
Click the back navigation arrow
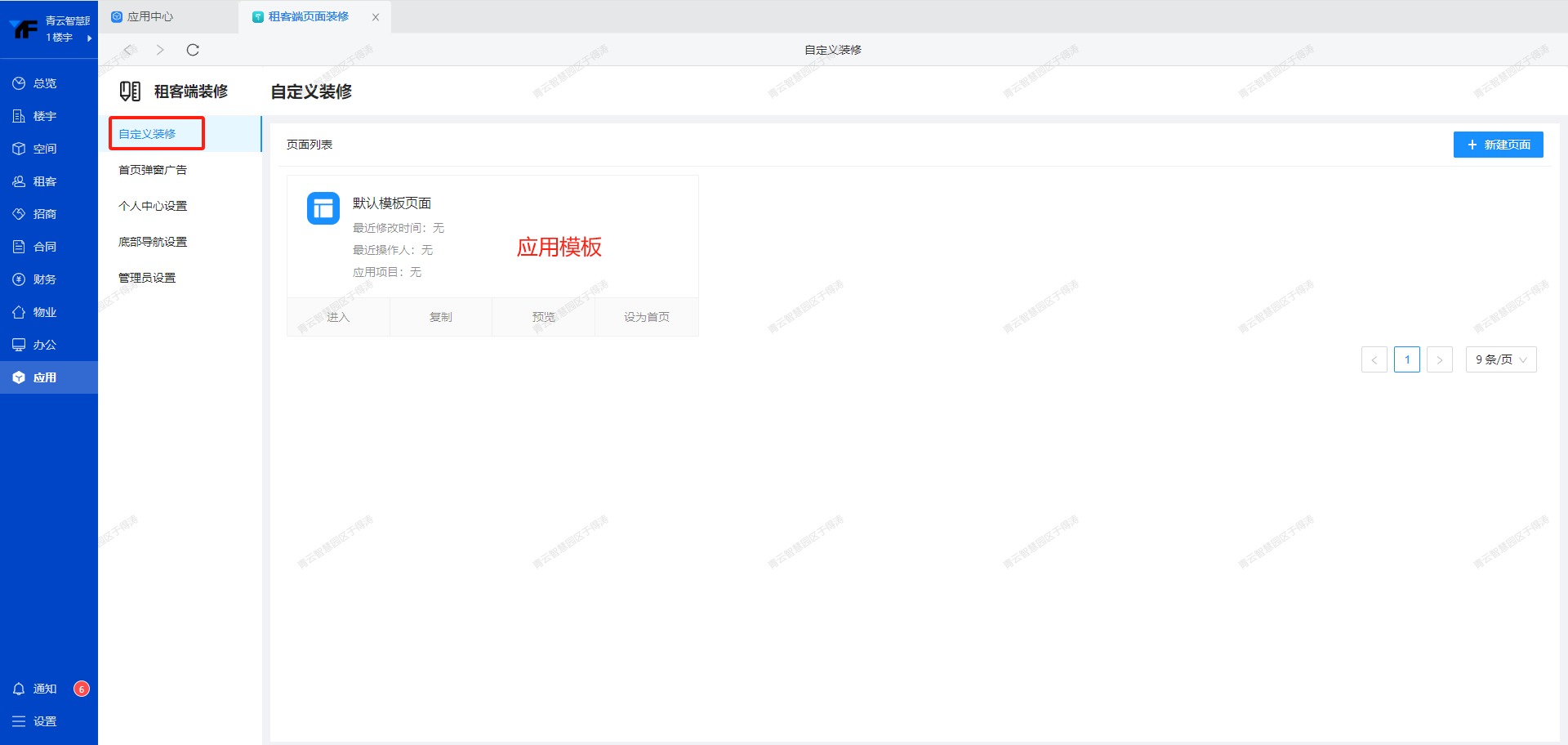(x=127, y=50)
